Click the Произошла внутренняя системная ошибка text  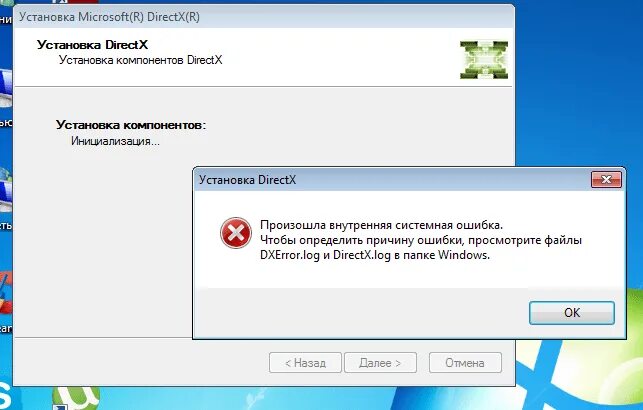[x=381, y=225]
